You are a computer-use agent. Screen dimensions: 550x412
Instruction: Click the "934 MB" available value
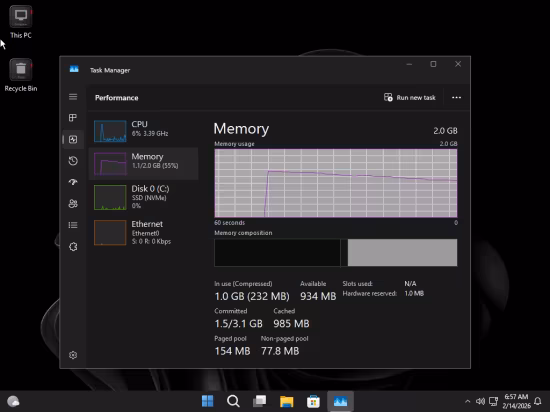tap(318, 296)
